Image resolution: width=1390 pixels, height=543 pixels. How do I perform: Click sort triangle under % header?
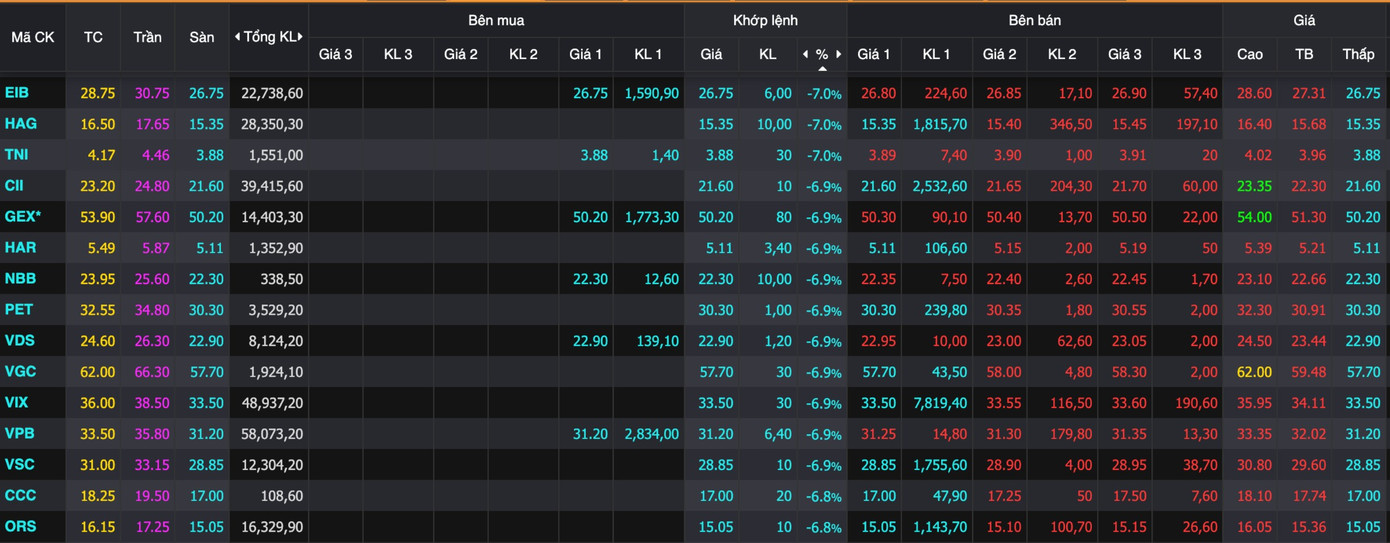click(x=822, y=68)
